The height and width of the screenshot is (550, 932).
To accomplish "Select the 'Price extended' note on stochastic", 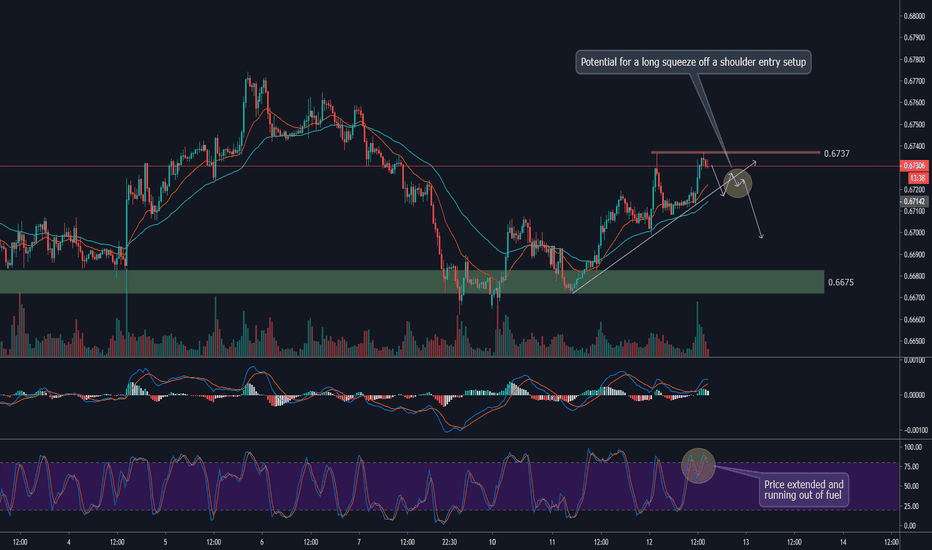I will pyautogui.click(x=804, y=490).
